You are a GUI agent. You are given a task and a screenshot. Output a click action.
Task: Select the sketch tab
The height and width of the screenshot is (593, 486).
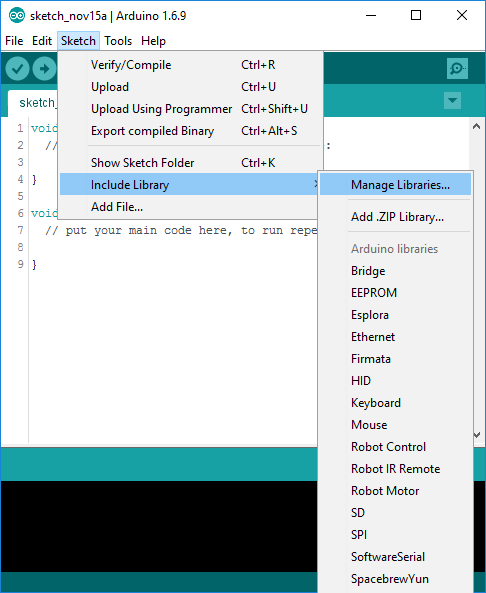(33, 103)
